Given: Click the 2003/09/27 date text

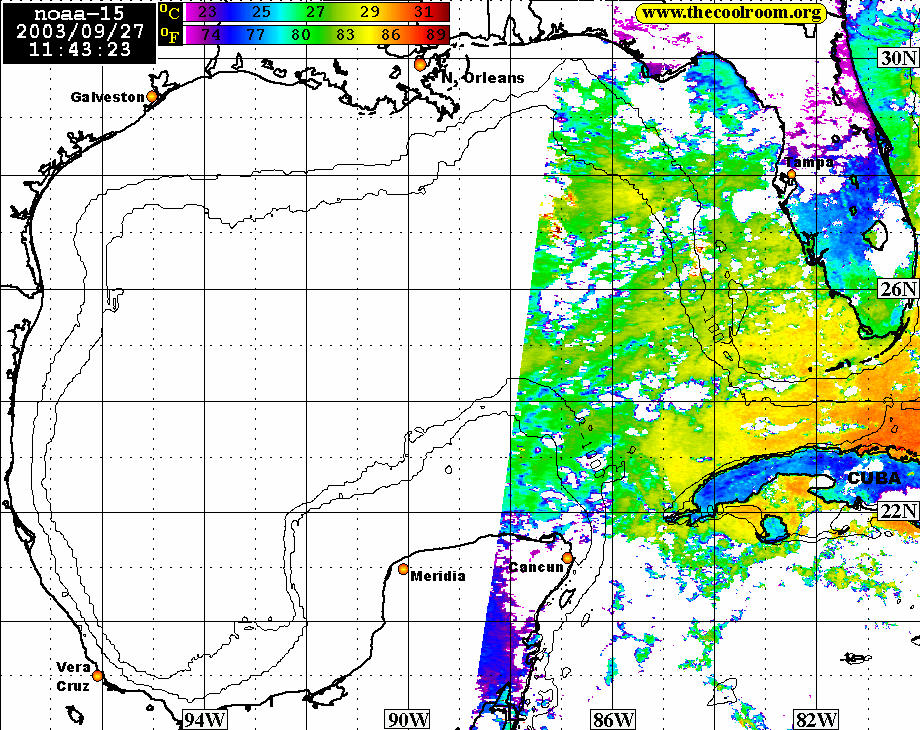Looking at the screenshot, I should (80, 31).
